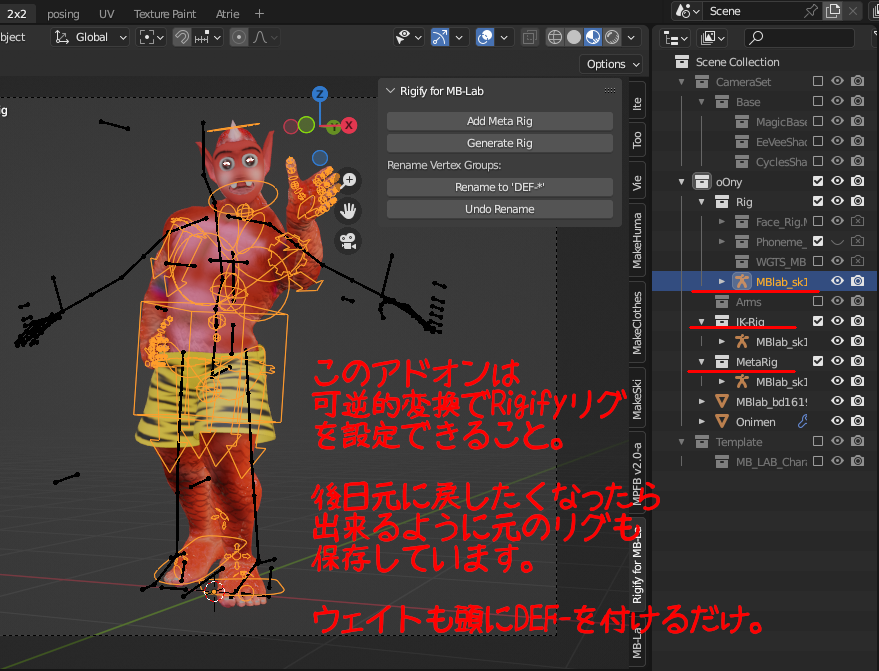Disable IK-Rig render camera toggle
This screenshot has height=671, width=879.
click(857, 321)
